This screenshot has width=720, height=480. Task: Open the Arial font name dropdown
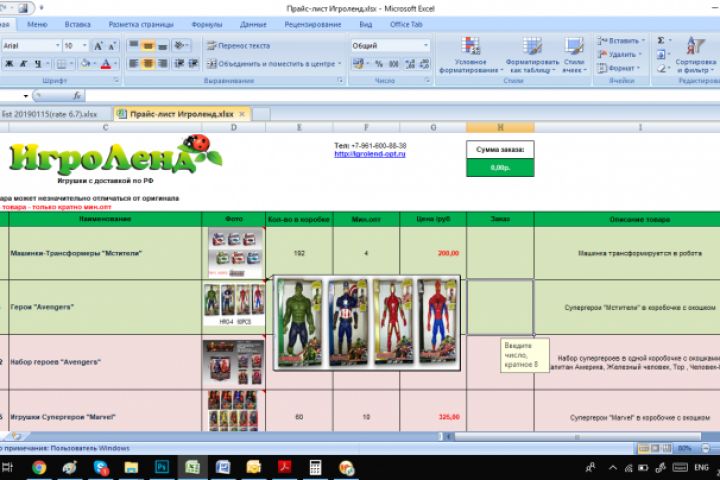point(58,45)
